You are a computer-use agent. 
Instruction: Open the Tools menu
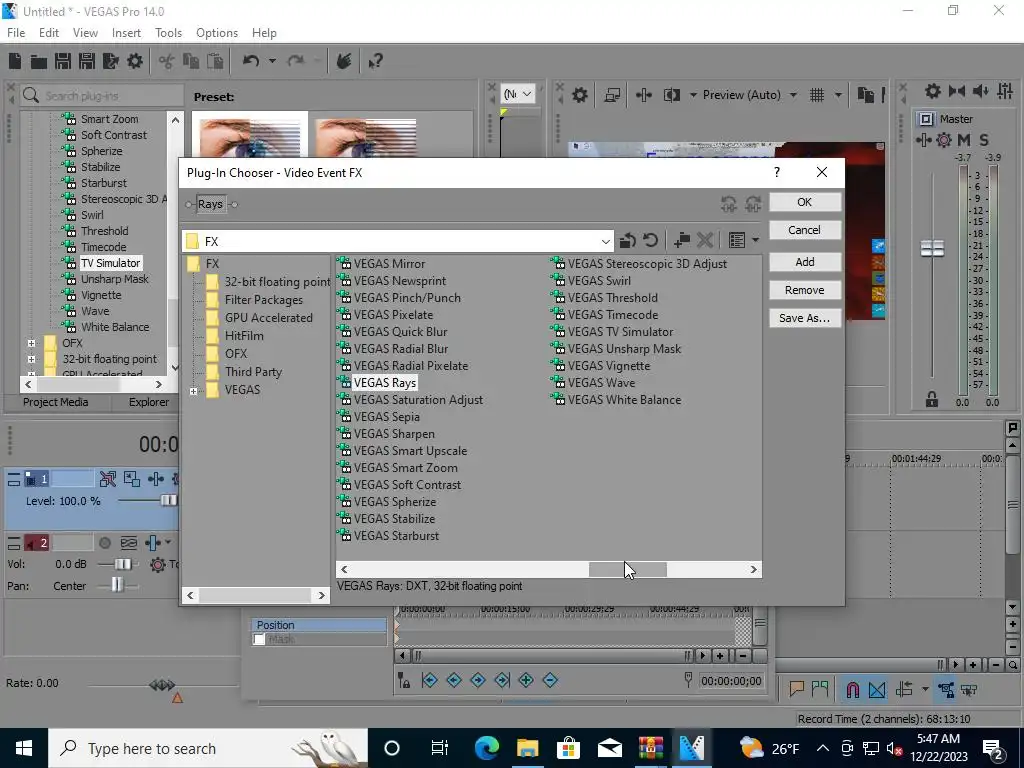(x=168, y=33)
